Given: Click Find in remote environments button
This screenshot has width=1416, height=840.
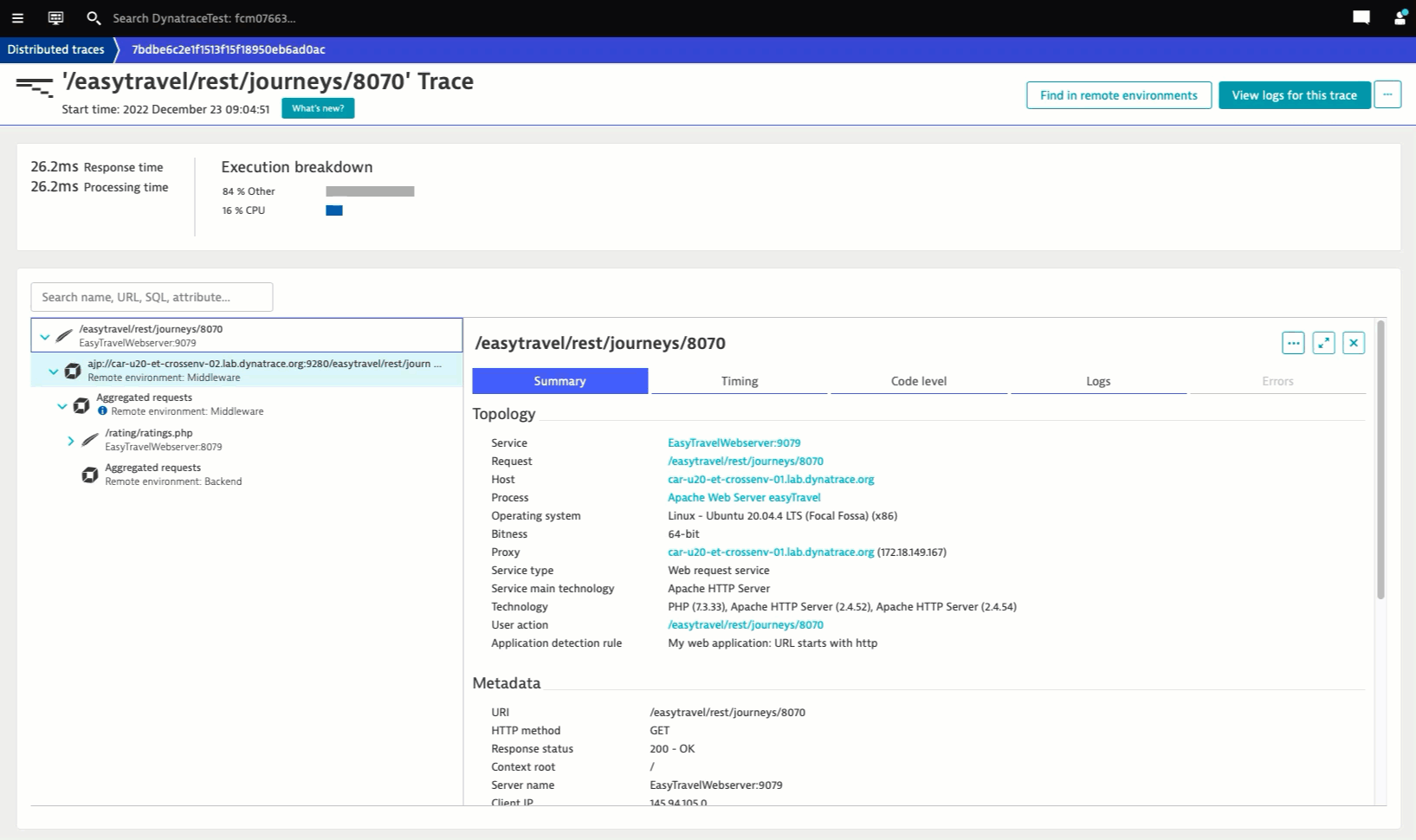Looking at the screenshot, I should (x=1119, y=95).
